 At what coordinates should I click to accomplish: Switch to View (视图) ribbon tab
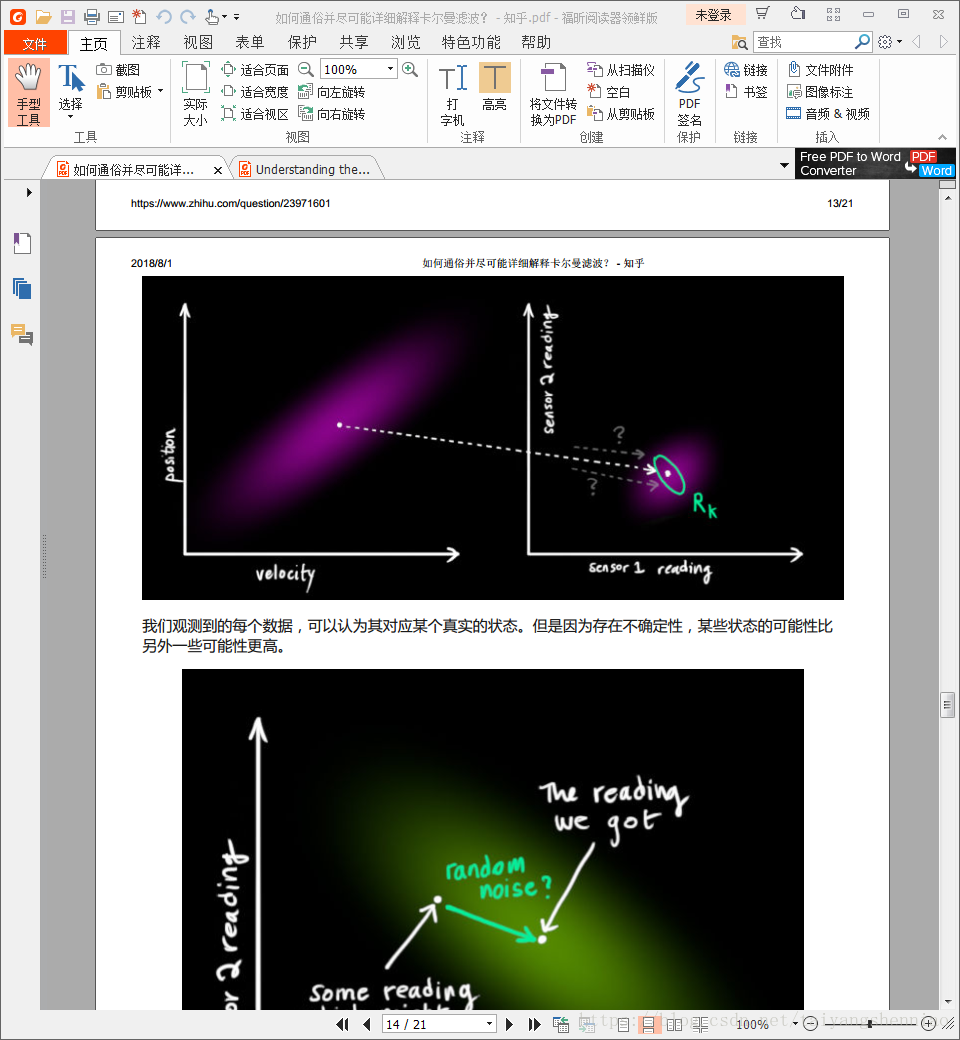point(198,43)
